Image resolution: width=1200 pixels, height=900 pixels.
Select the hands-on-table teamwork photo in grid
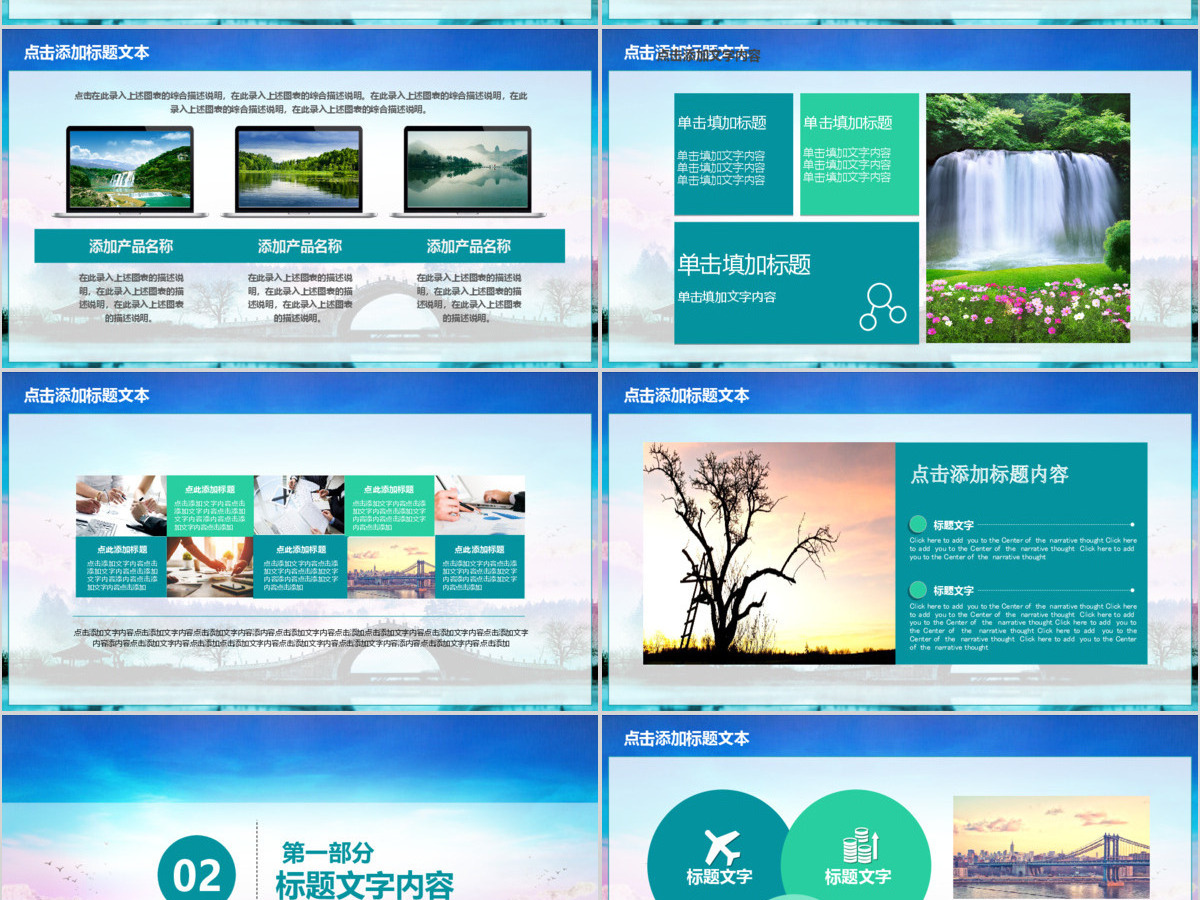210,567
